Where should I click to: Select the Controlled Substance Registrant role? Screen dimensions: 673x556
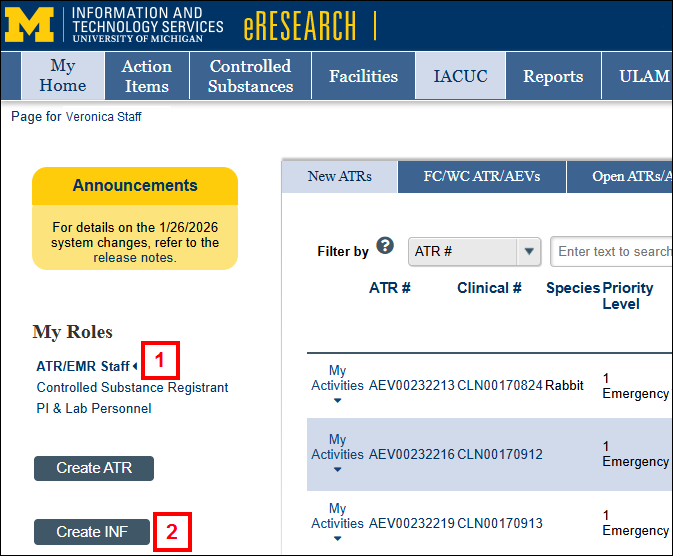(x=132, y=387)
